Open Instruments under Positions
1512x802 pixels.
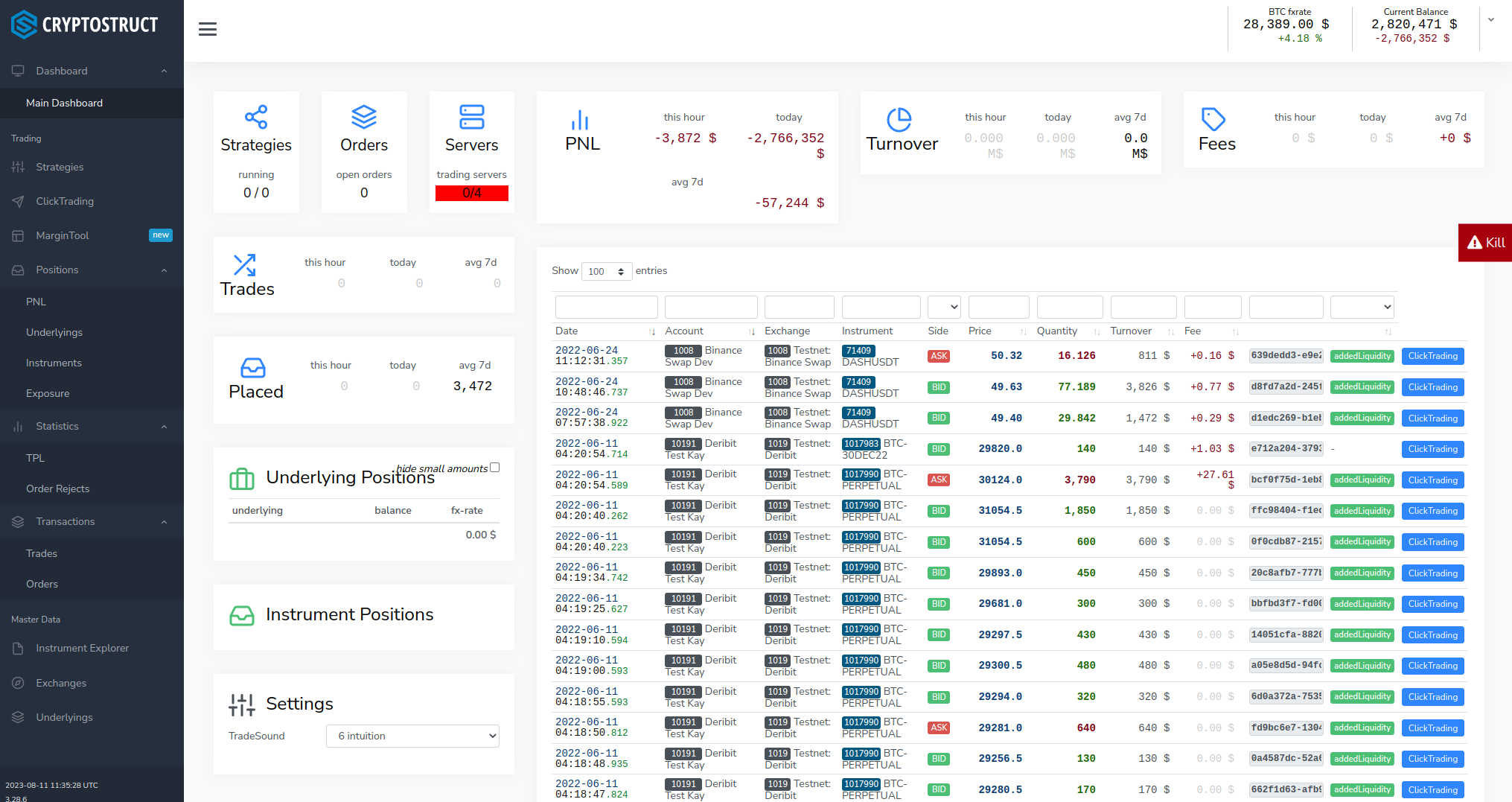54,363
